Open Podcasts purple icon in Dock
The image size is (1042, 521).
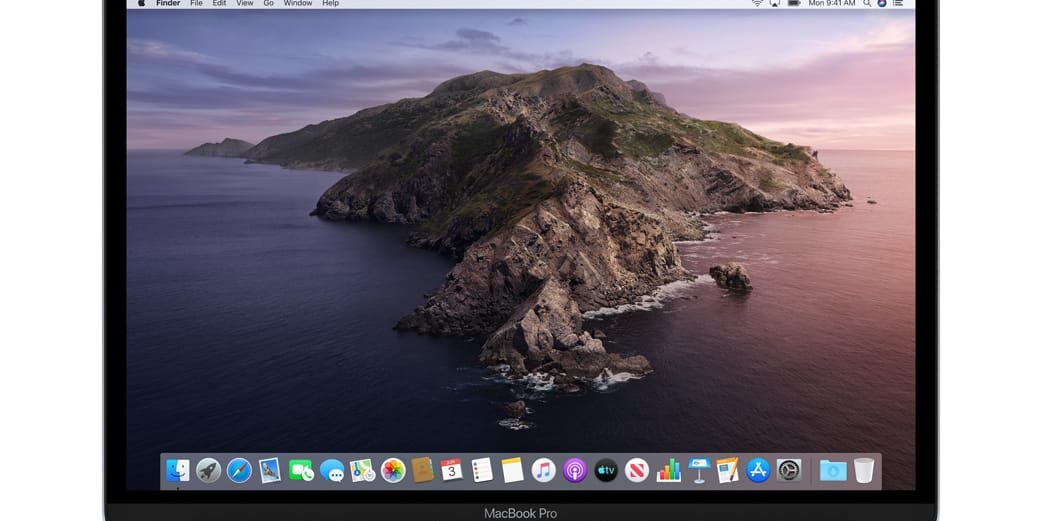click(575, 470)
